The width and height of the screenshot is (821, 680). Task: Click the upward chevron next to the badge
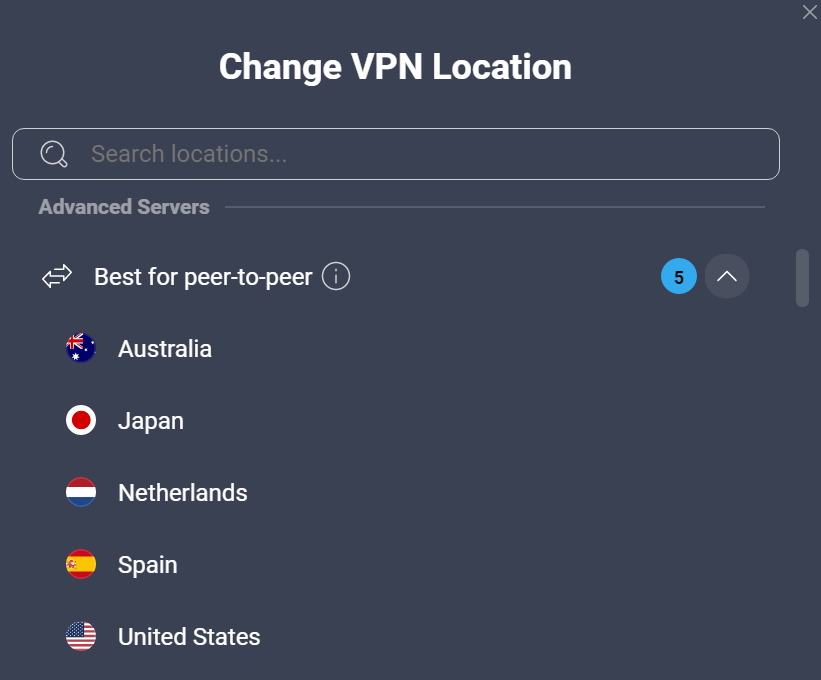pos(727,276)
